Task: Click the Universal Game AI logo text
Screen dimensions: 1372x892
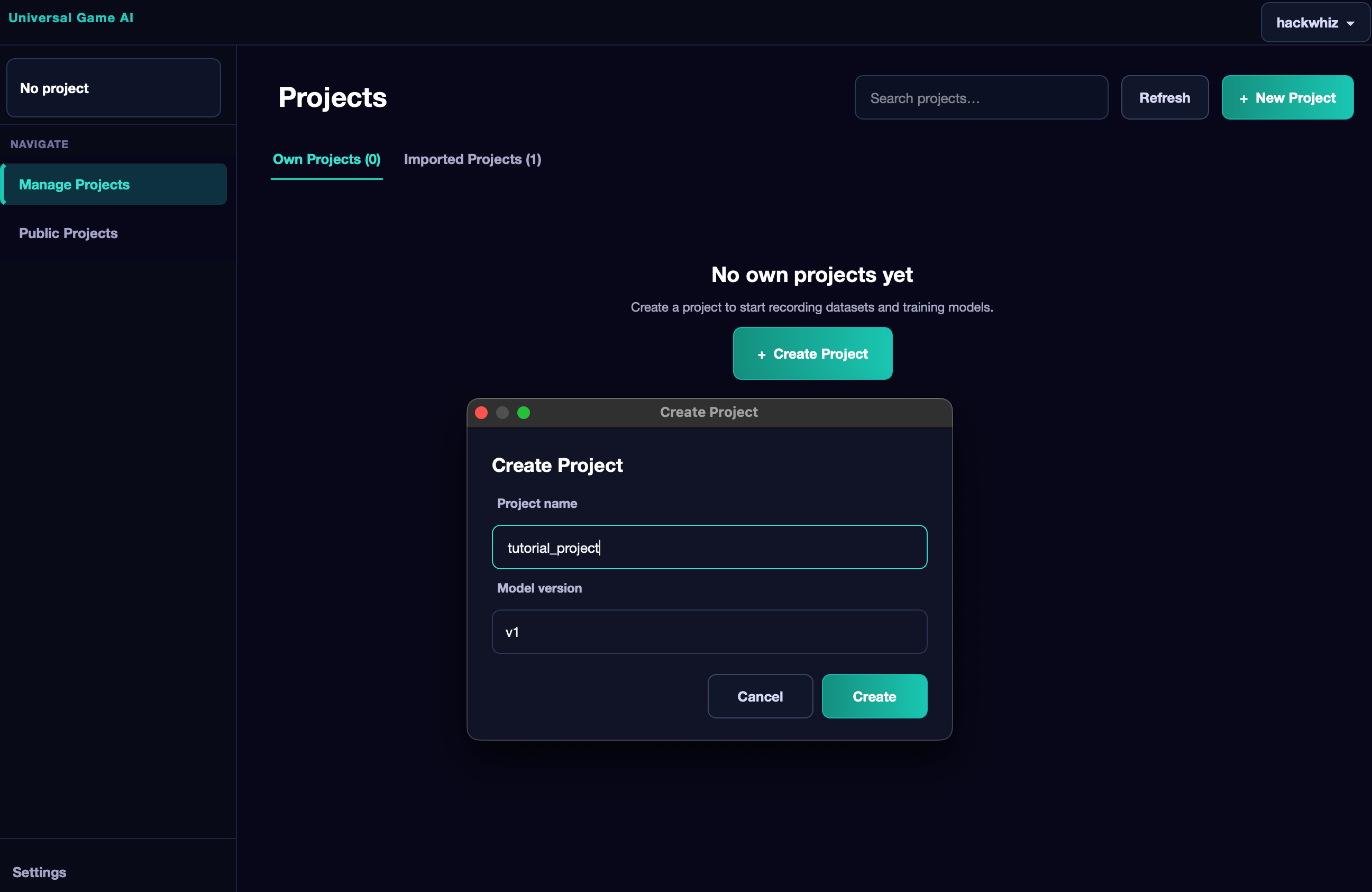Action: (x=71, y=18)
